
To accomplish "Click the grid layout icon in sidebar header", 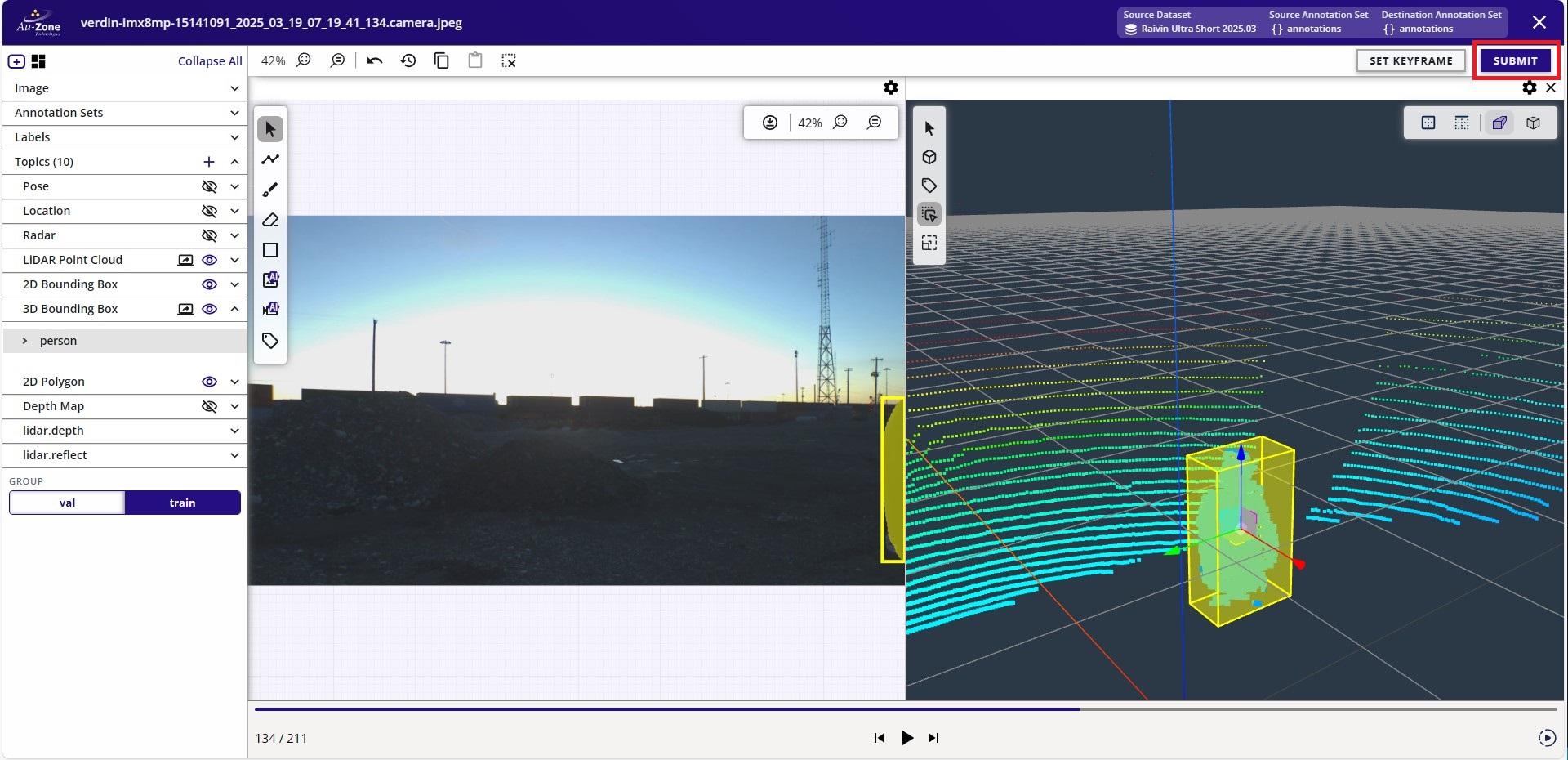I will (x=38, y=61).
